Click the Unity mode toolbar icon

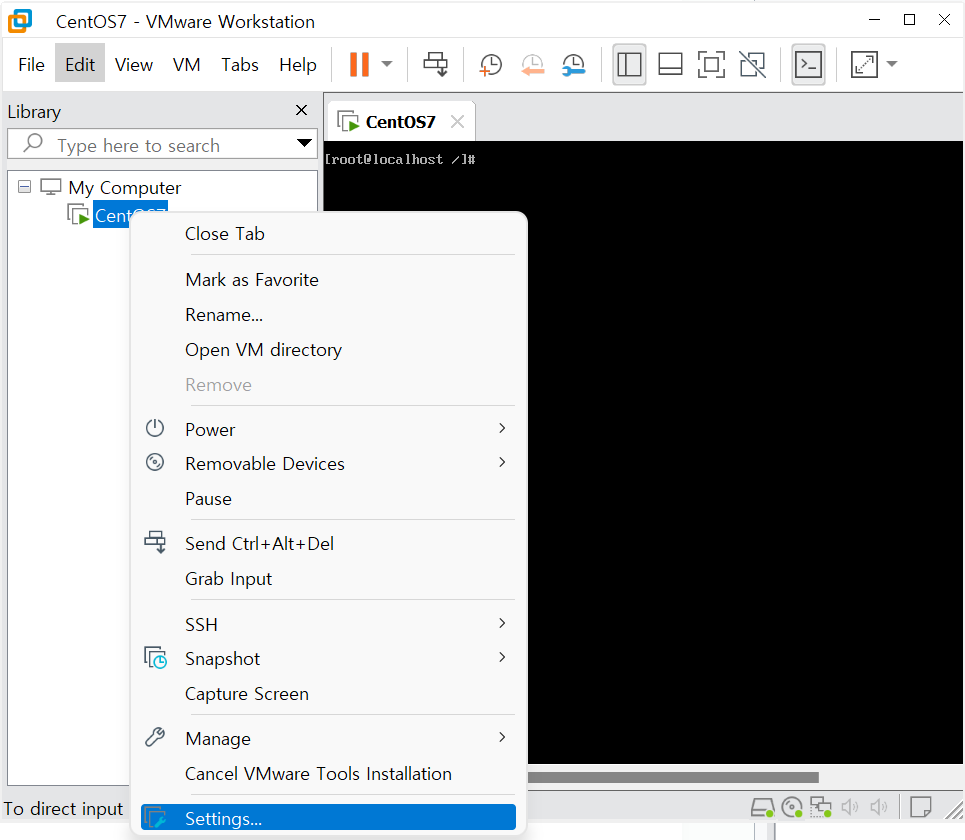tap(752, 64)
